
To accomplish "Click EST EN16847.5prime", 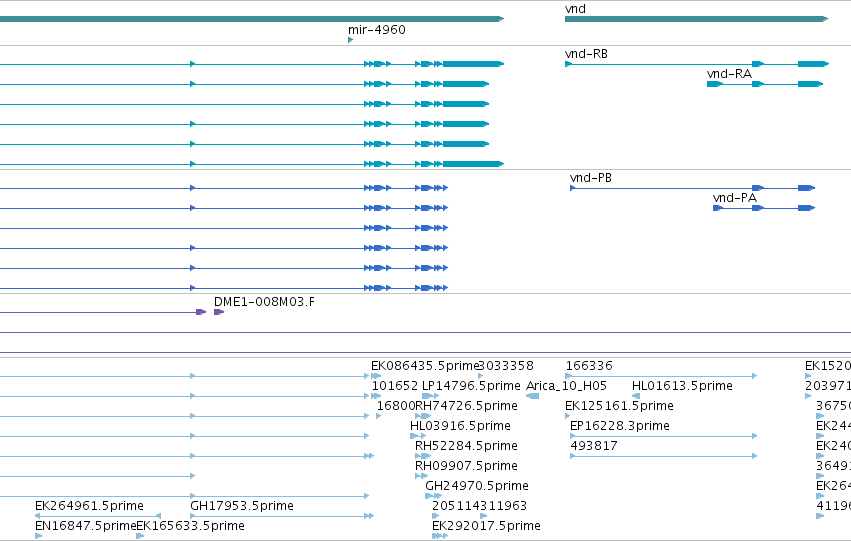I will point(39,536).
